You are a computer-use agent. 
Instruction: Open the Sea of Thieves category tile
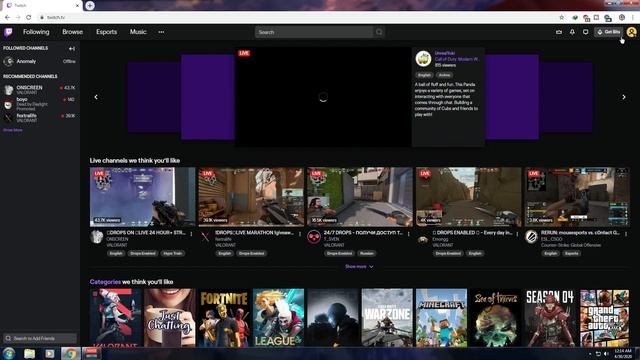coord(496,318)
